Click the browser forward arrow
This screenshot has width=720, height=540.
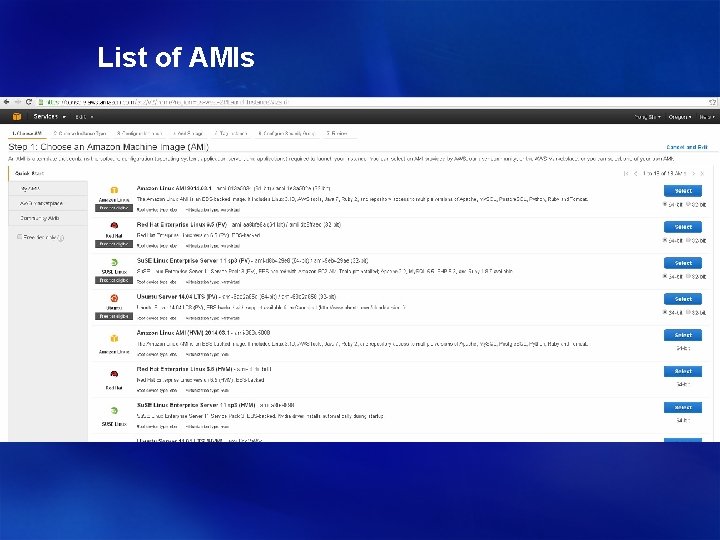pyautogui.click(x=17, y=102)
